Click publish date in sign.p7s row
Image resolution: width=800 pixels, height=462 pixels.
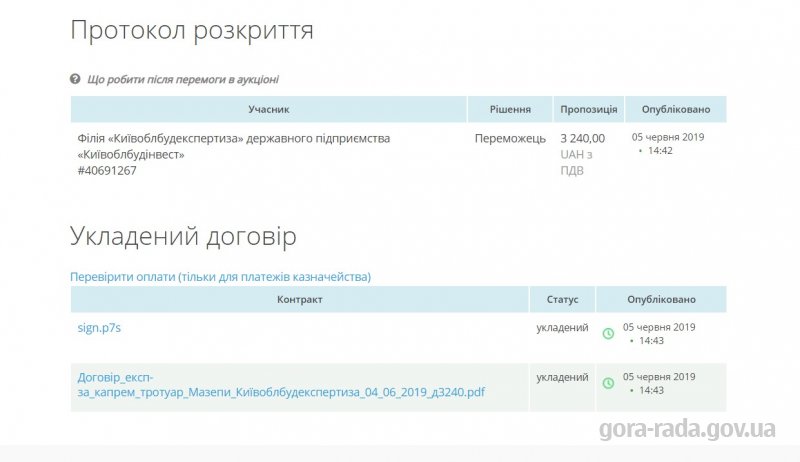(x=659, y=333)
